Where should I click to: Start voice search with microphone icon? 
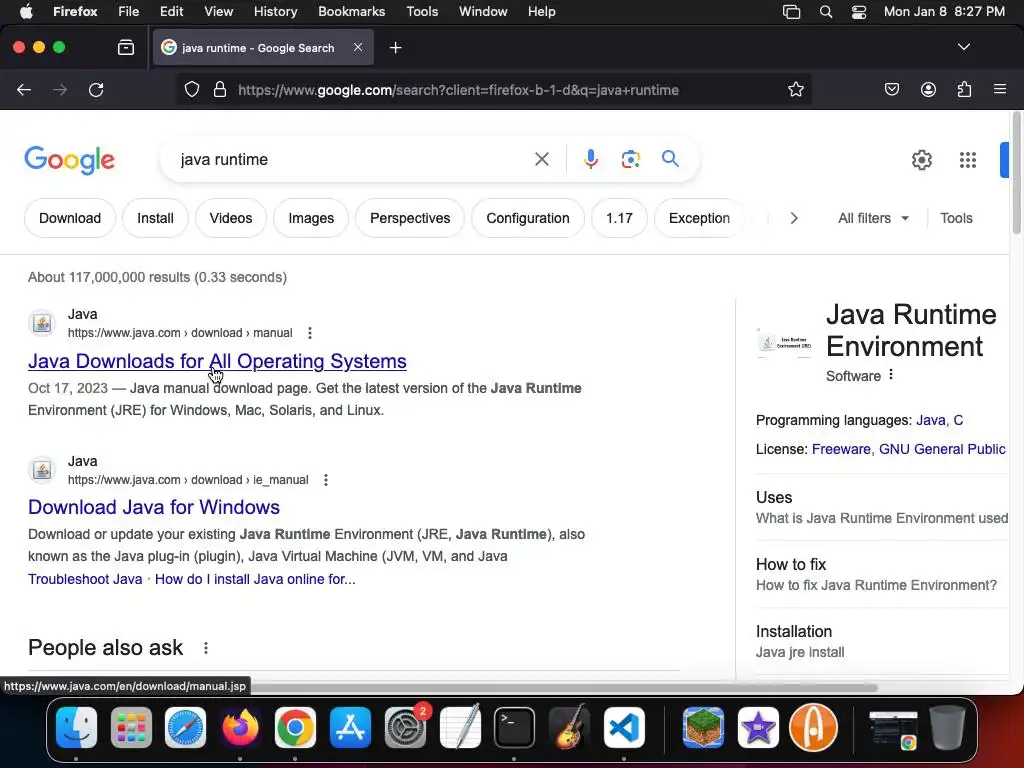[x=590, y=159]
